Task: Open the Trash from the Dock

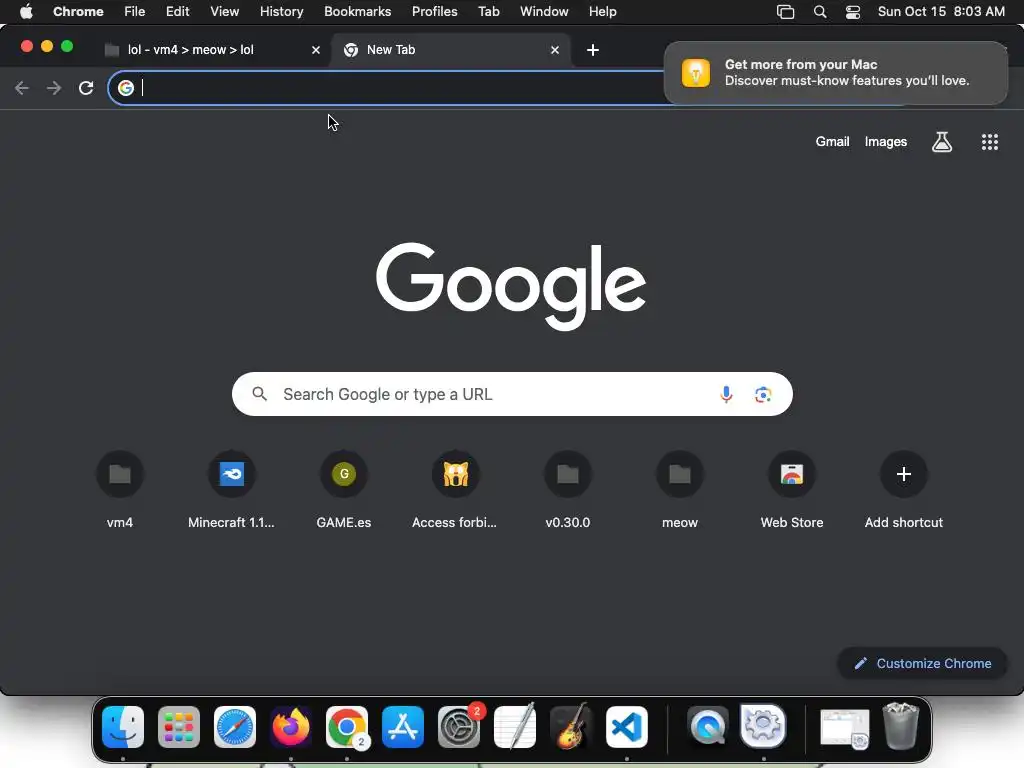Action: 901,726
